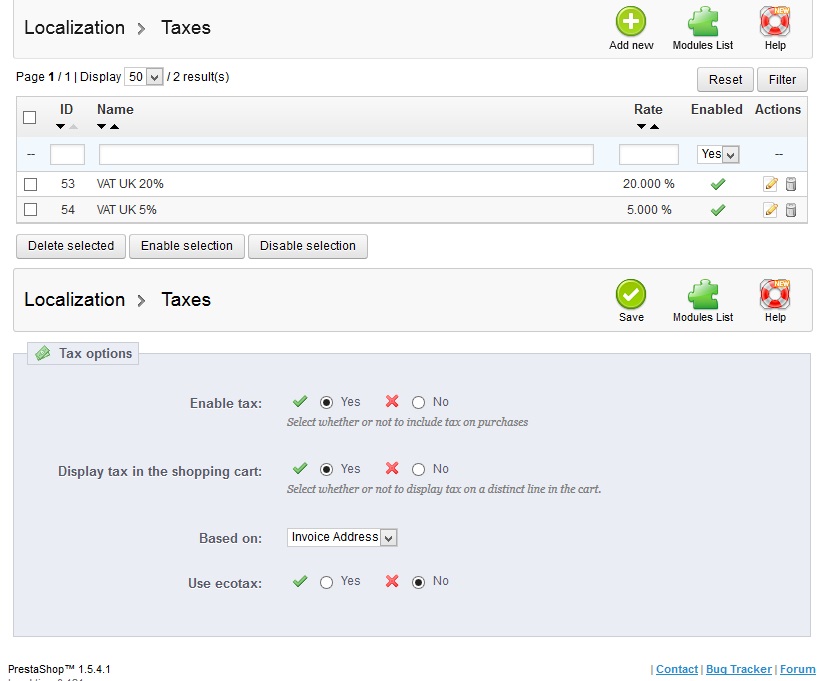Open the Bug Tracker footer link

pos(739,669)
